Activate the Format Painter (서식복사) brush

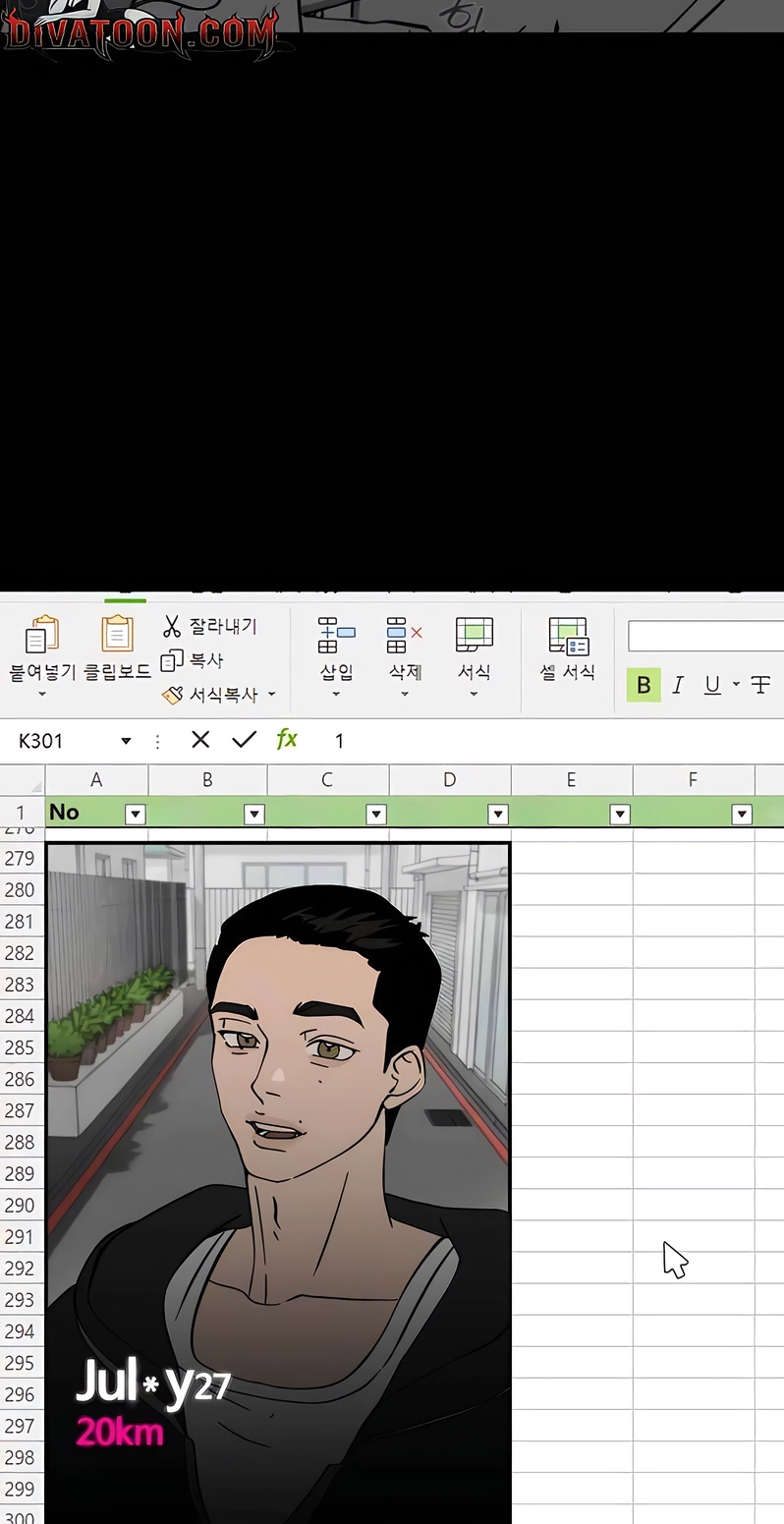172,695
